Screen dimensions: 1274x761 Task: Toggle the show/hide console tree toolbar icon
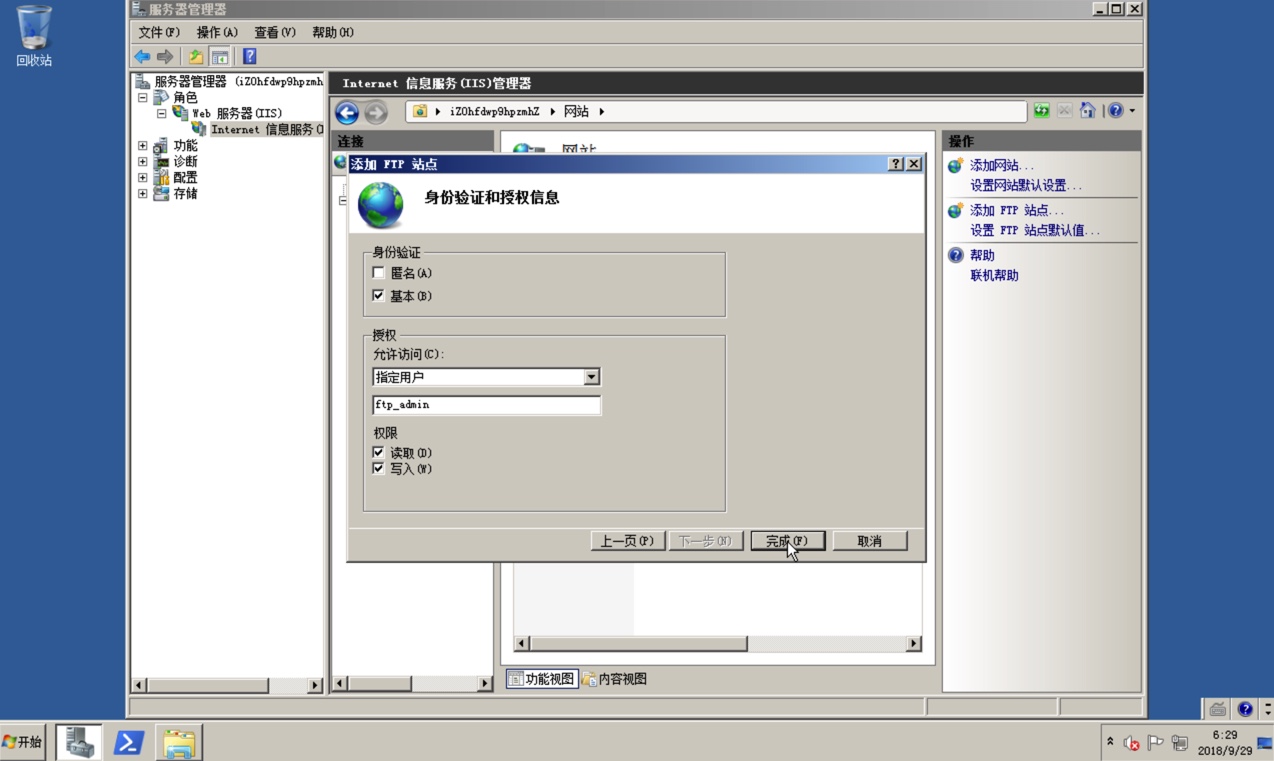(219, 57)
